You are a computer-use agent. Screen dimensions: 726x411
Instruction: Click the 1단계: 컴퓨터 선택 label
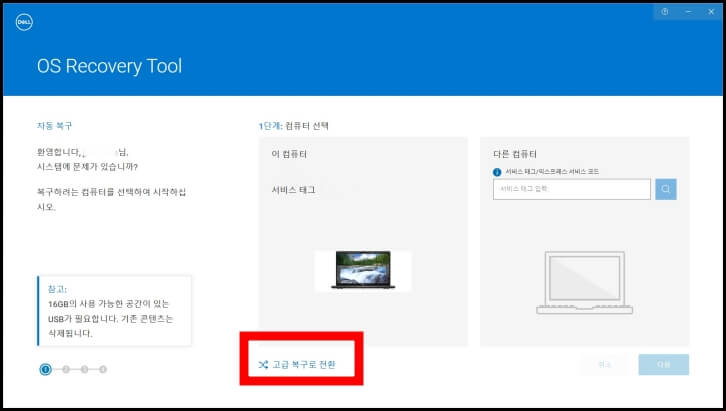(x=294, y=126)
